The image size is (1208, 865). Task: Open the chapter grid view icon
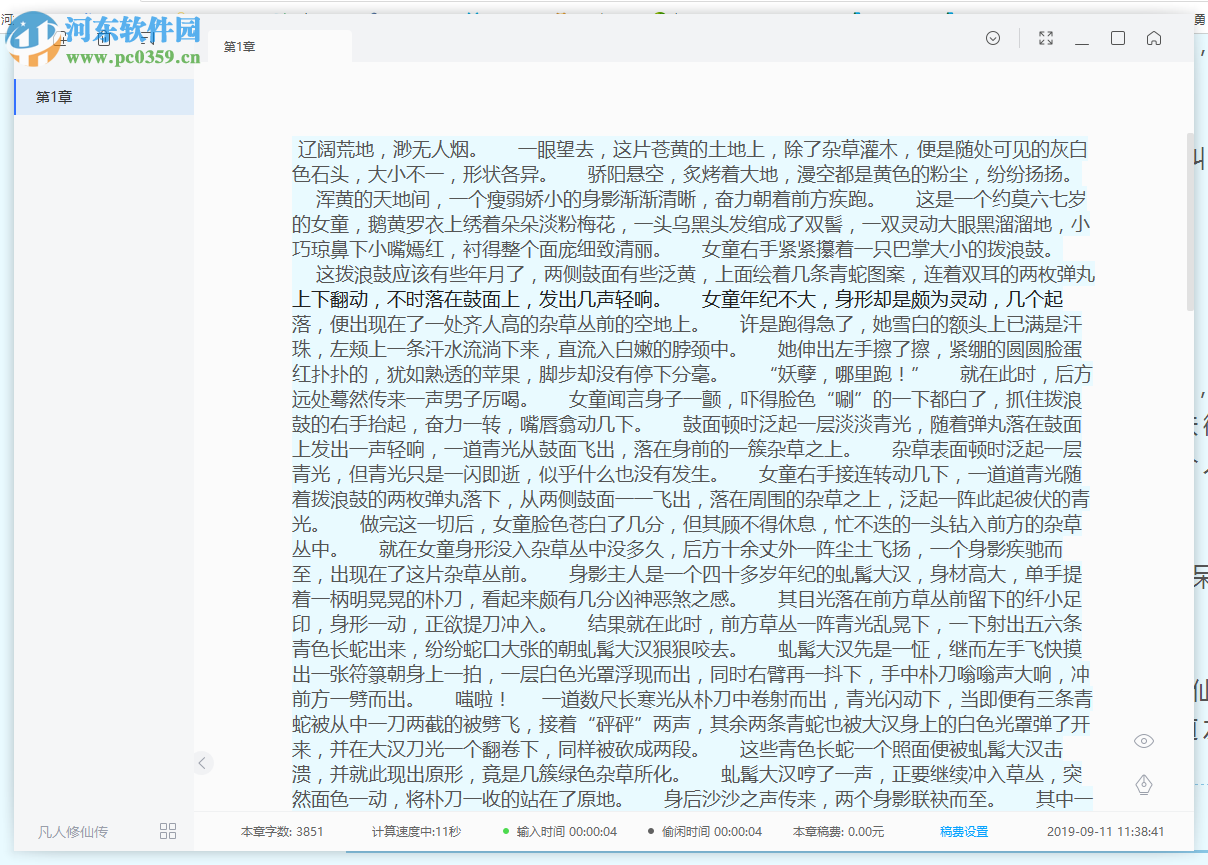168,830
